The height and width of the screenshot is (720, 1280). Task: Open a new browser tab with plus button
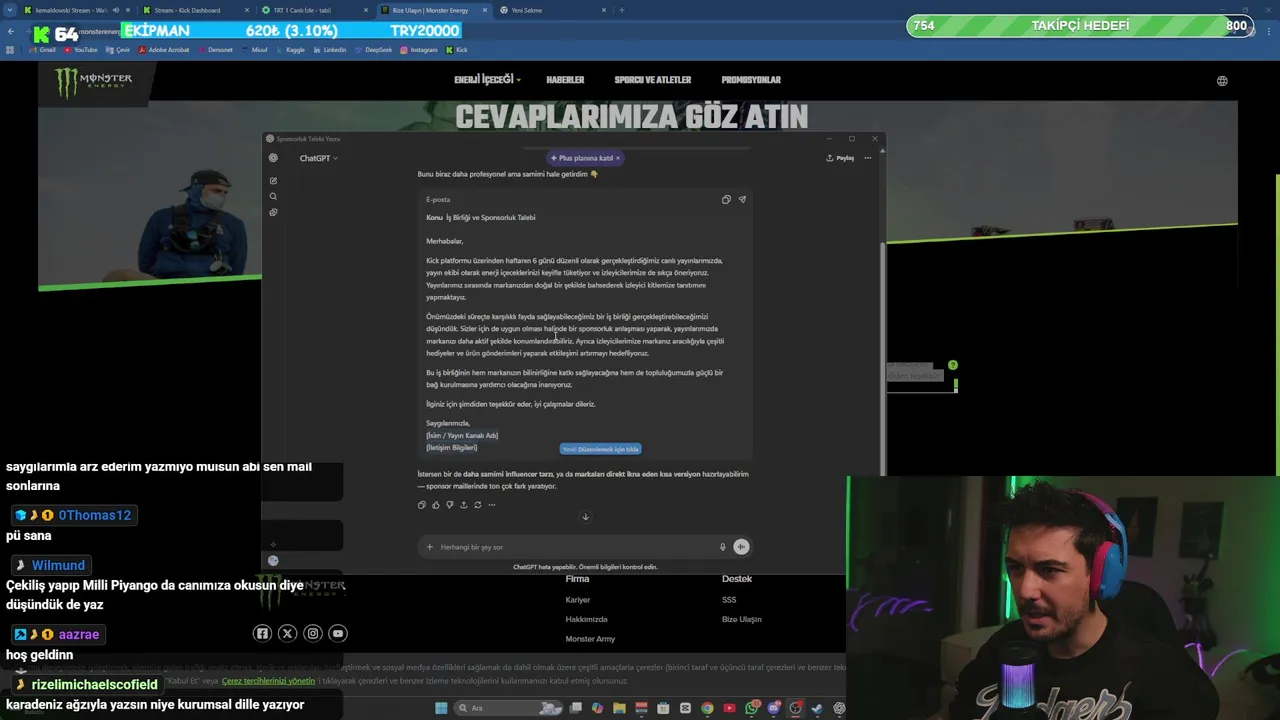(622, 10)
